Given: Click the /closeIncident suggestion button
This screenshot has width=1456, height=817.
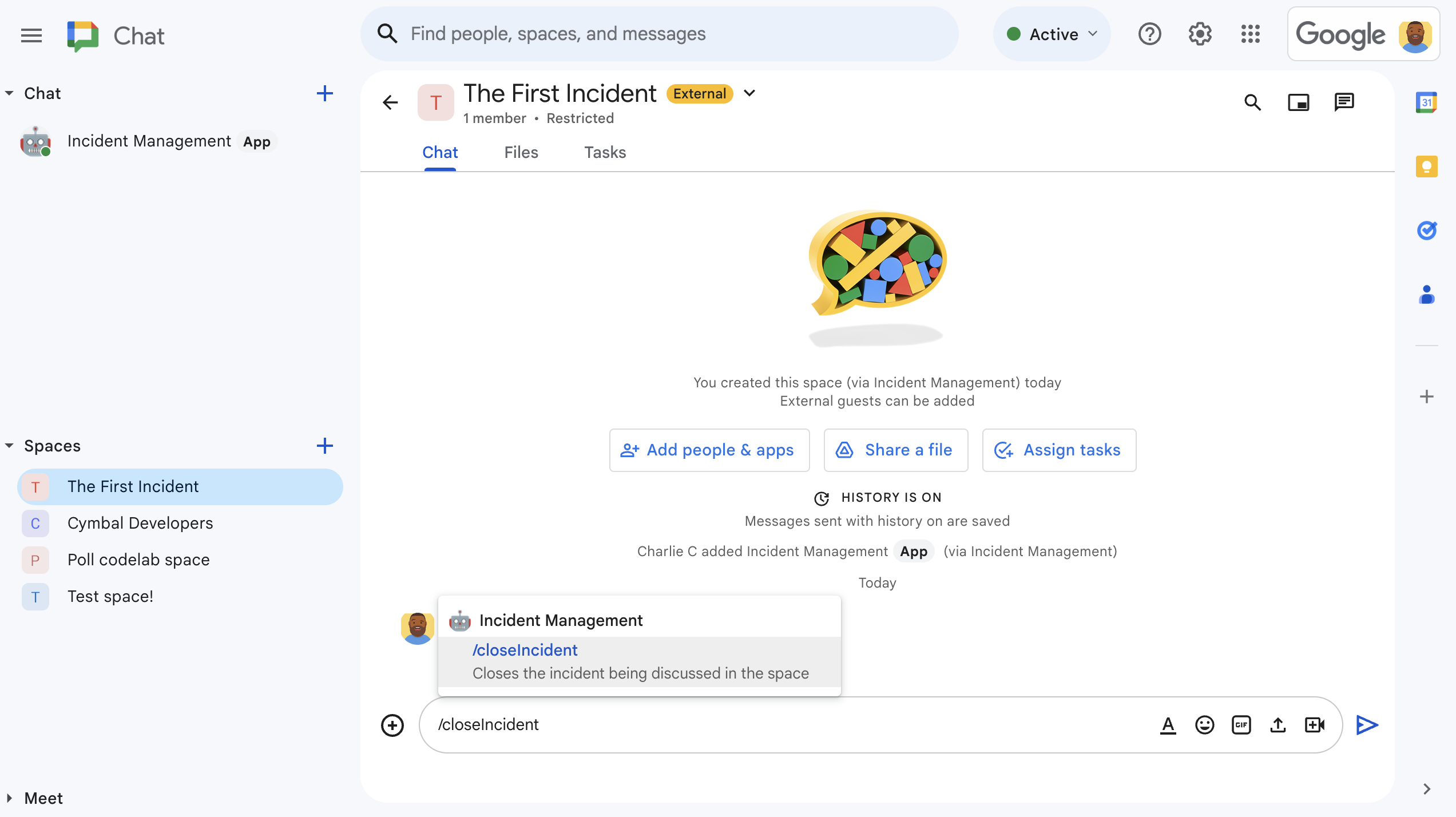Looking at the screenshot, I should coord(640,661).
